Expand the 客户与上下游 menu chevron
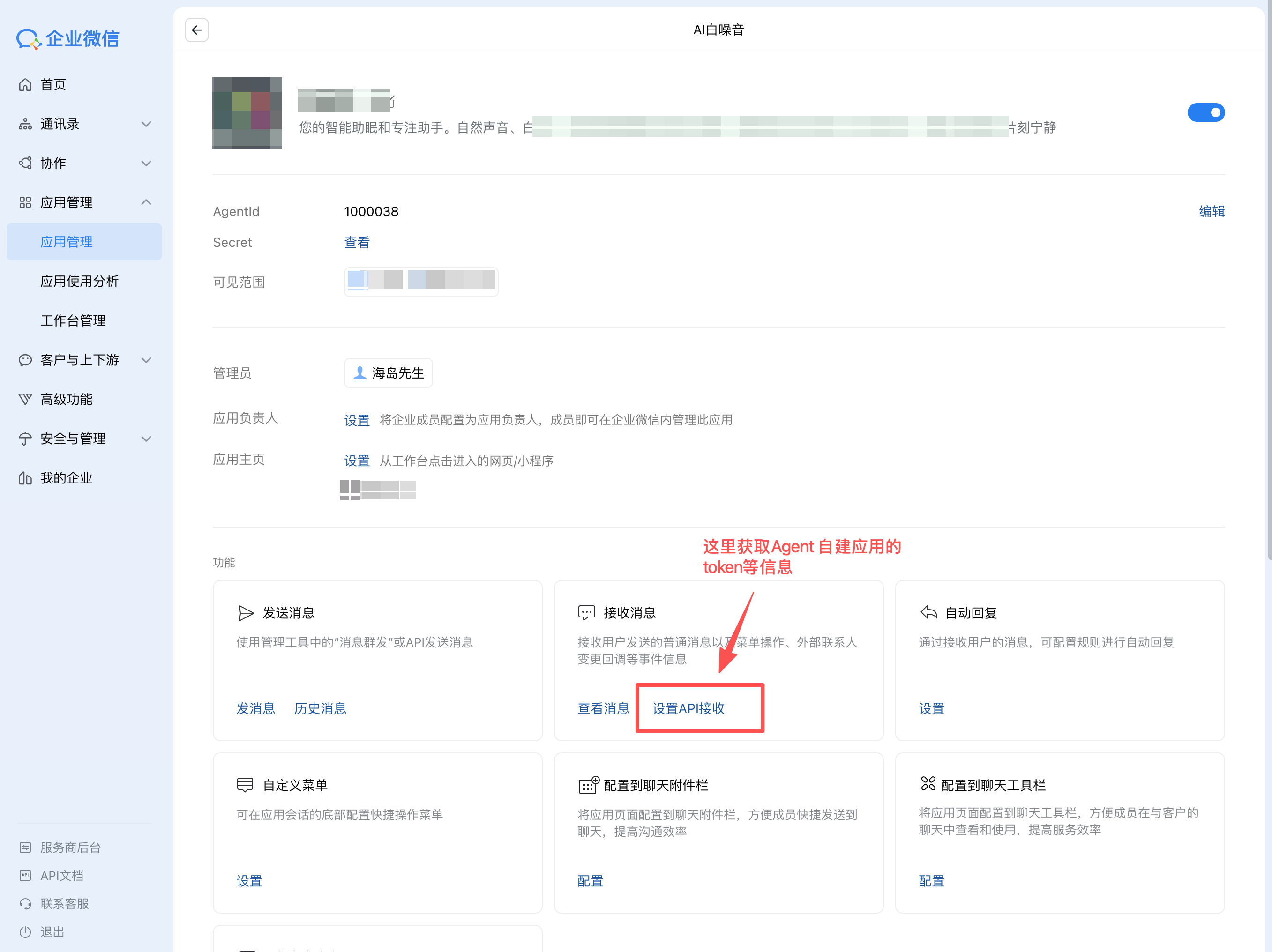Screen dimensions: 1272x952 point(146,360)
